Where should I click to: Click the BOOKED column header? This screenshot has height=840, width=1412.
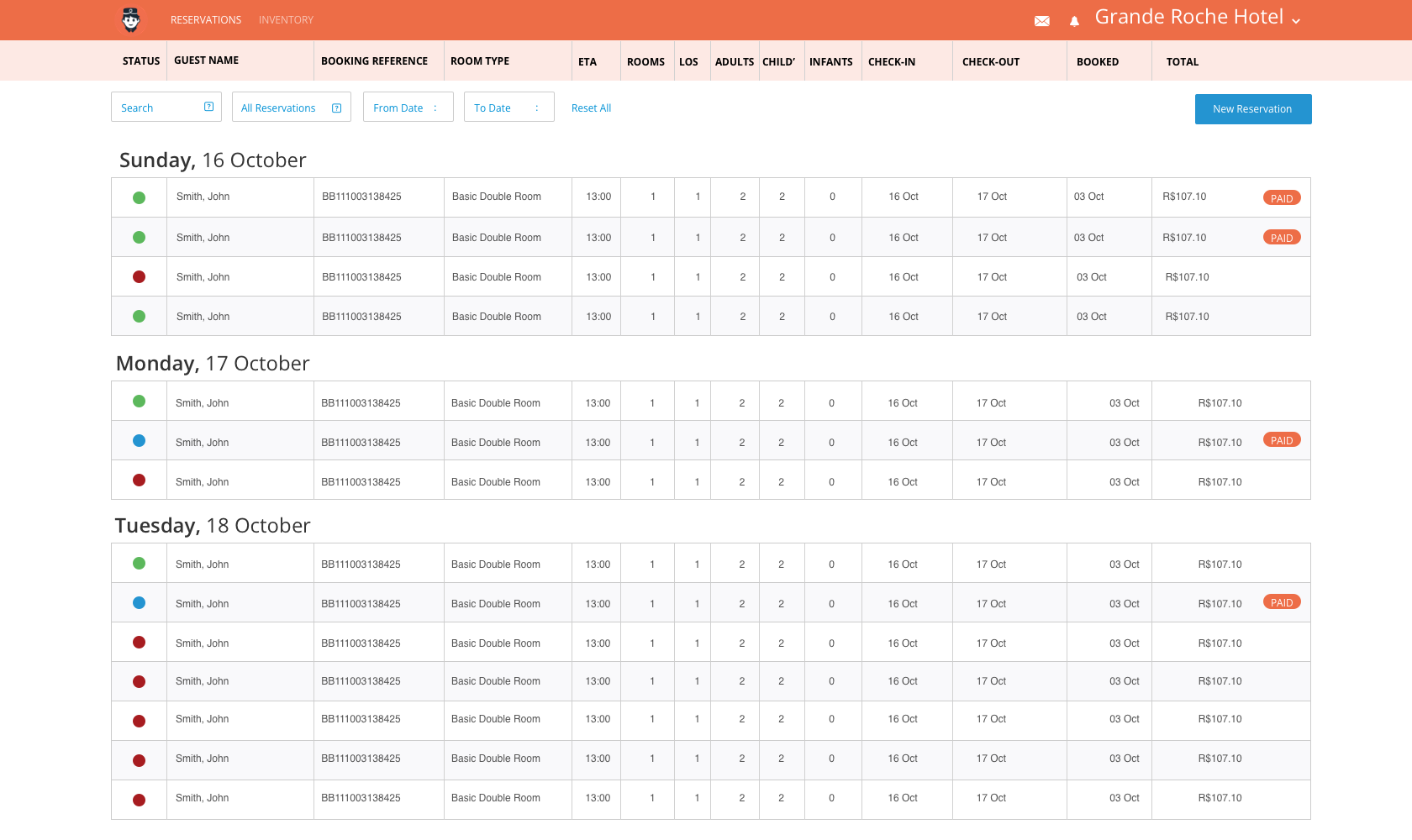point(1098,62)
